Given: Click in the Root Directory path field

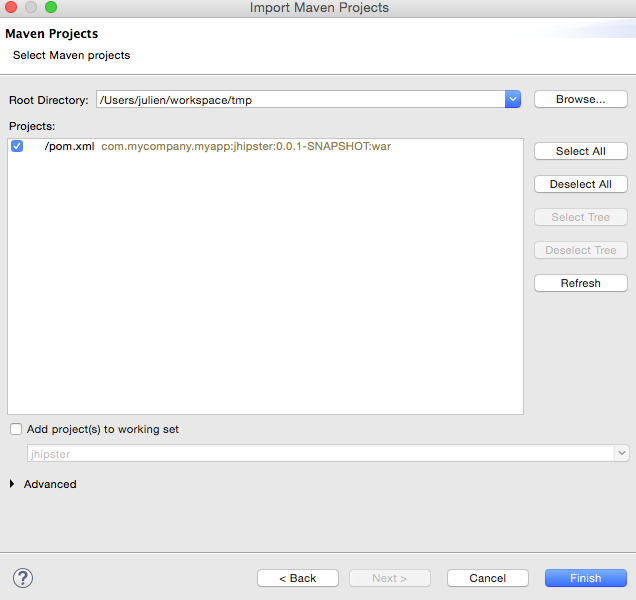Looking at the screenshot, I should (x=298, y=99).
